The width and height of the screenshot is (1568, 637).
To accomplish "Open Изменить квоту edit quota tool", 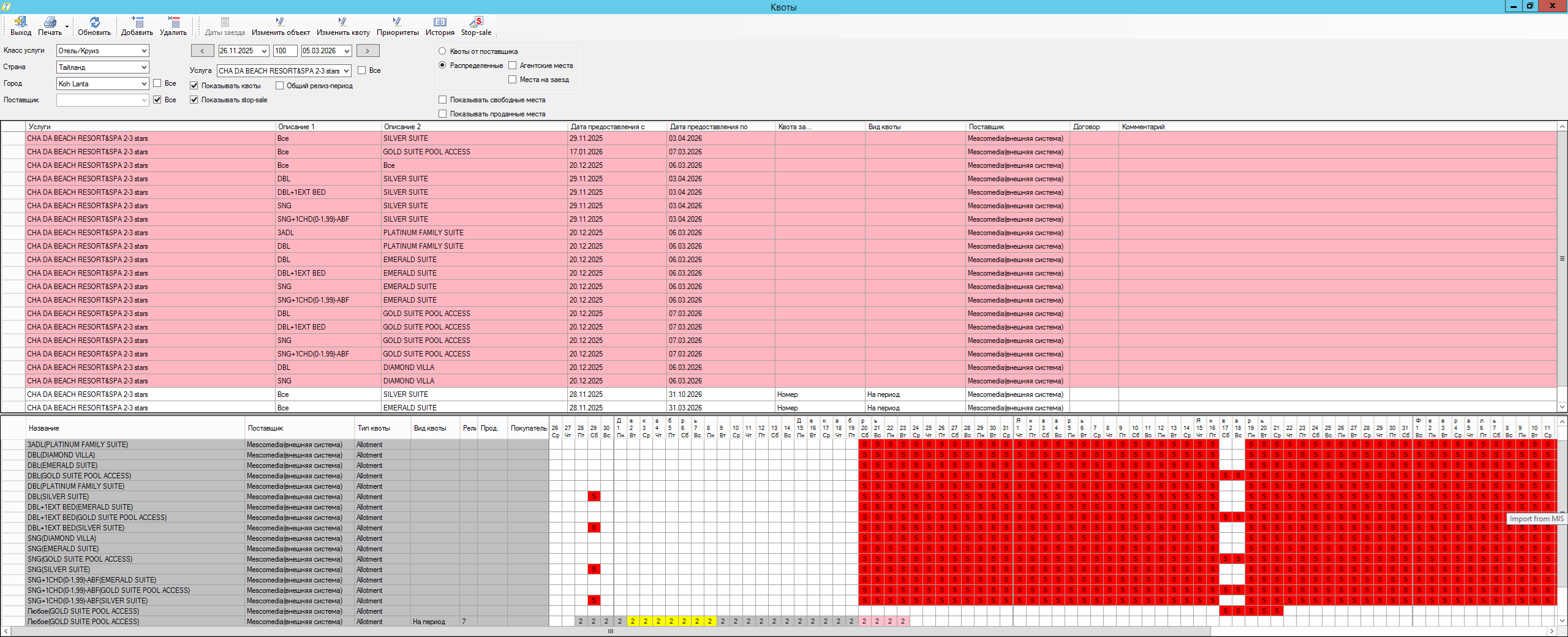I will (x=342, y=23).
